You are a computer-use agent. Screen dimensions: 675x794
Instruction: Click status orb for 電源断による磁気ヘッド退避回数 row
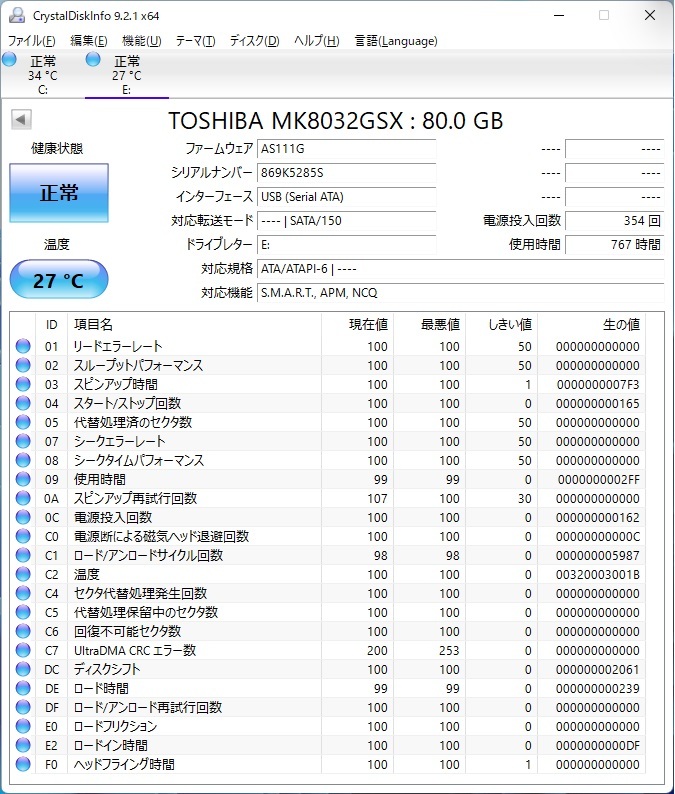[23, 536]
